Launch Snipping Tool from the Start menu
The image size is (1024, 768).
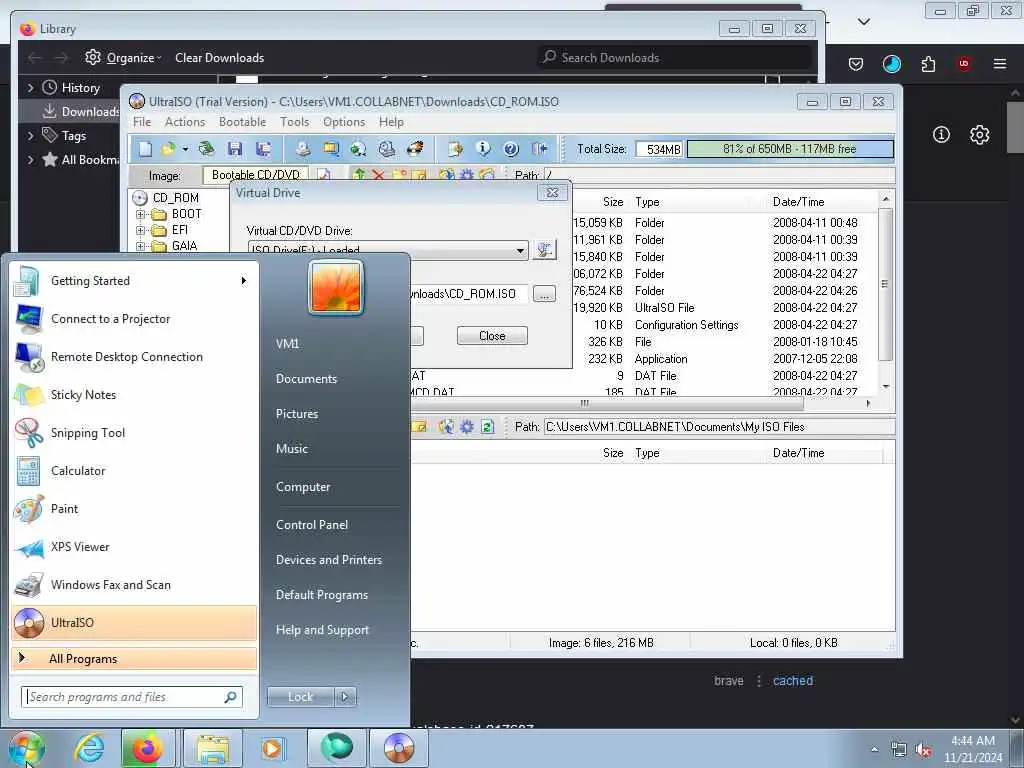point(134,433)
